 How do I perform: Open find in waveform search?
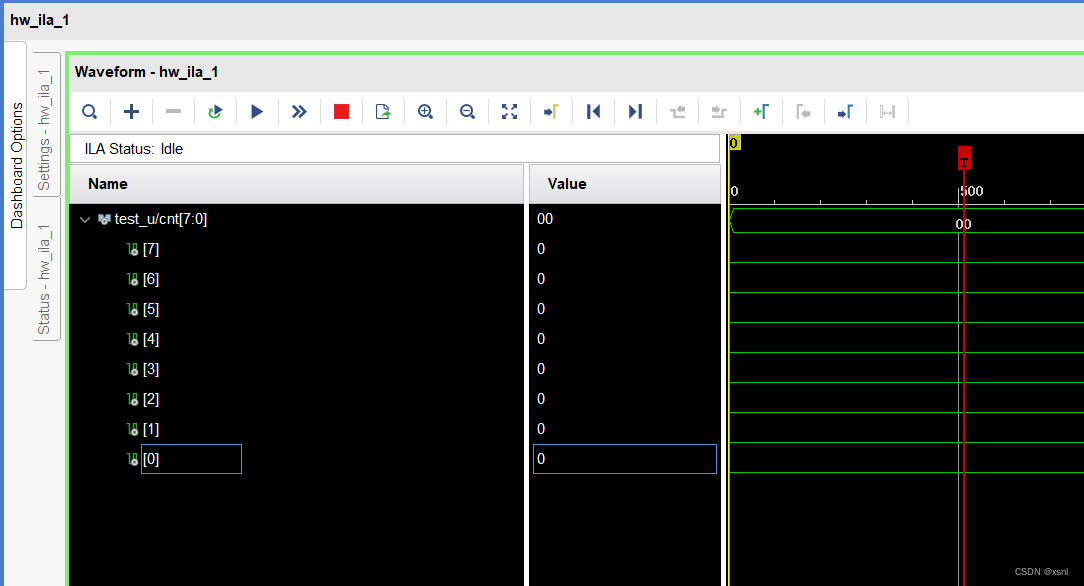pyautogui.click(x=89, y=111)
